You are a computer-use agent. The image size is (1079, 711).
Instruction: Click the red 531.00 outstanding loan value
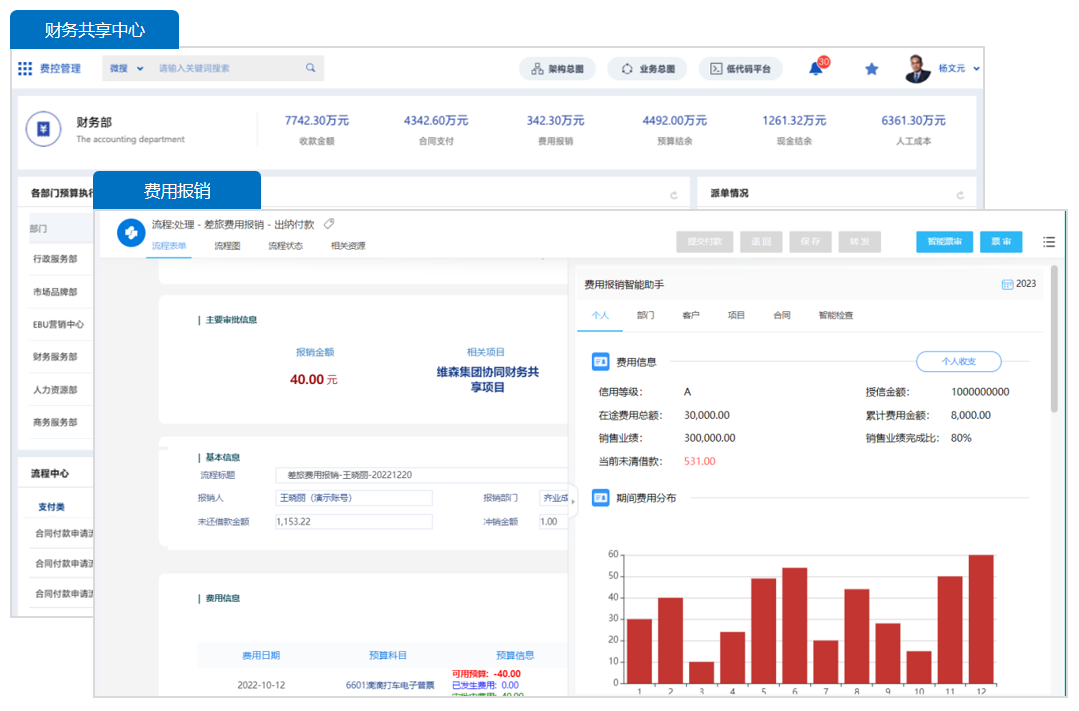700,461
